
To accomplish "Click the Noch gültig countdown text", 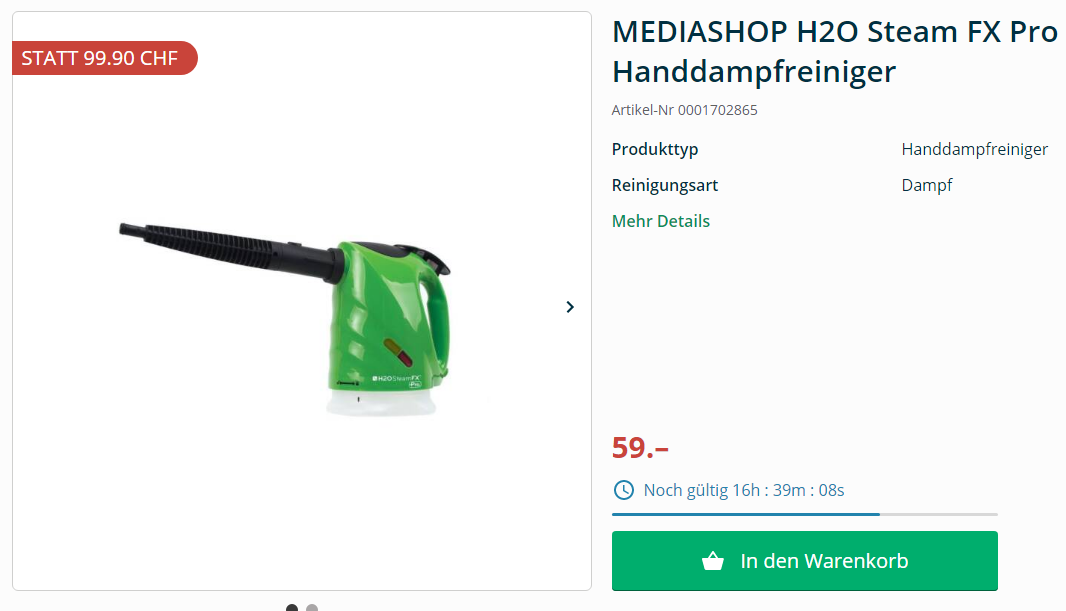I will pos(744,490).
